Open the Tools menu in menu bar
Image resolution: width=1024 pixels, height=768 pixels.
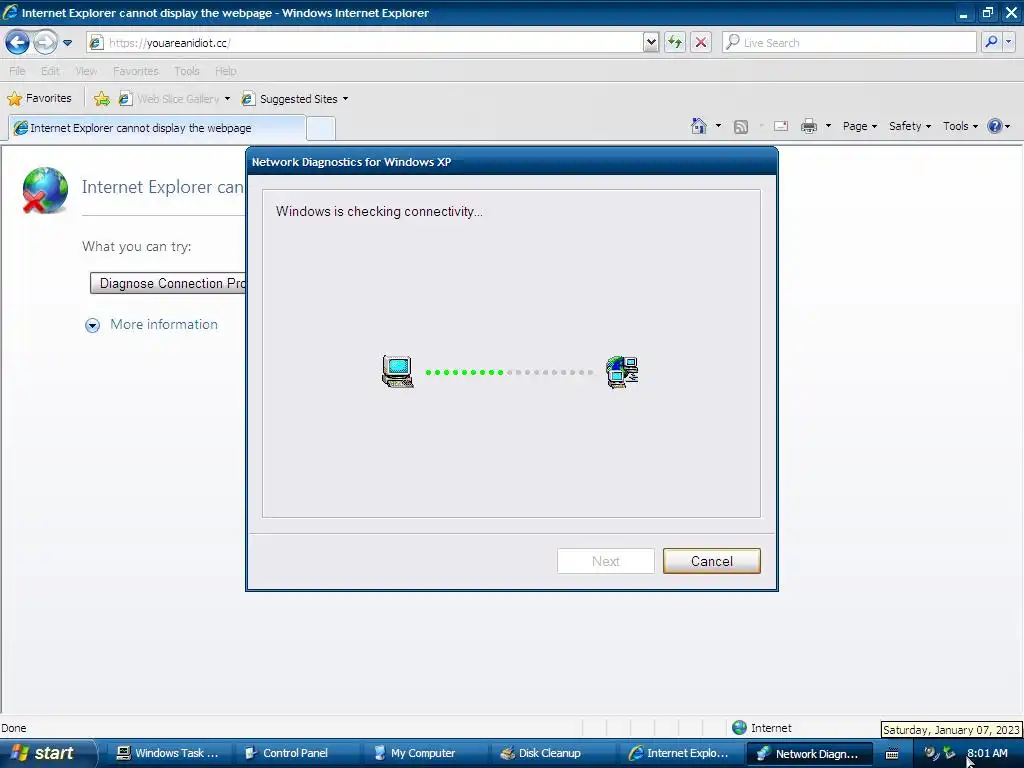pyautogui.click(x=187, y=71)
